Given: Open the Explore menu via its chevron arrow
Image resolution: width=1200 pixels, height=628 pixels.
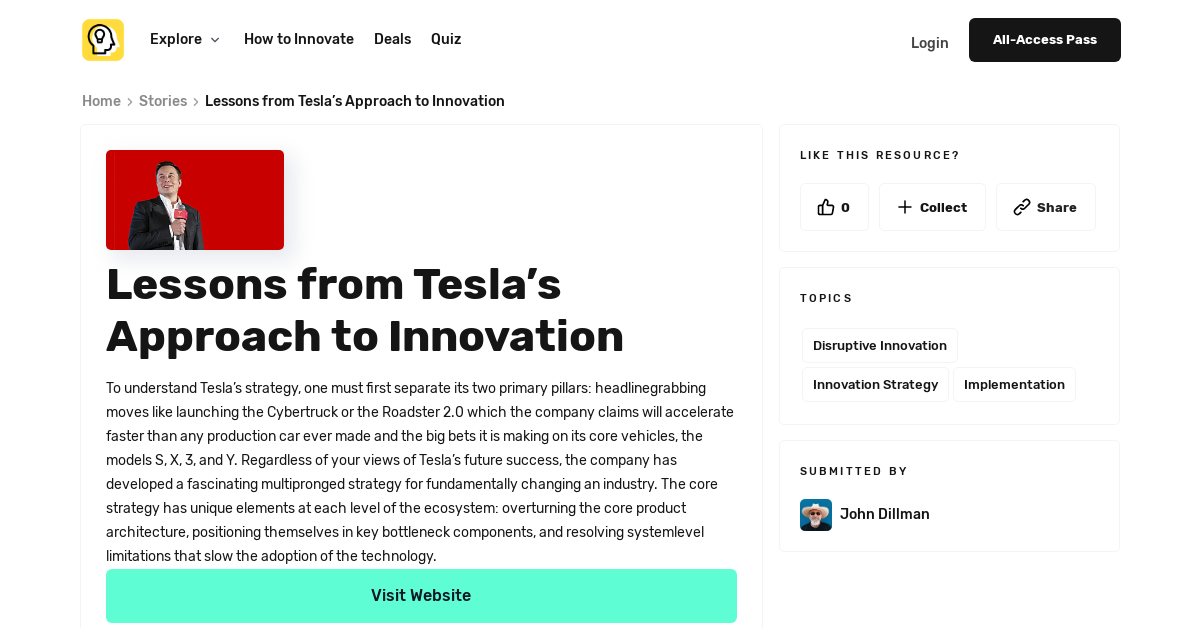Looking at the screenshot, I should tap(213, 40).
